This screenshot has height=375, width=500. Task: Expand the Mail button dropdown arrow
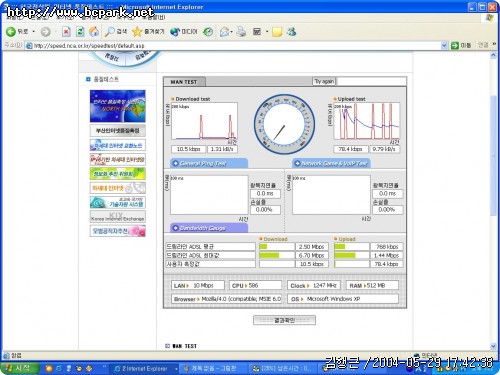click(x=232, y=32)
